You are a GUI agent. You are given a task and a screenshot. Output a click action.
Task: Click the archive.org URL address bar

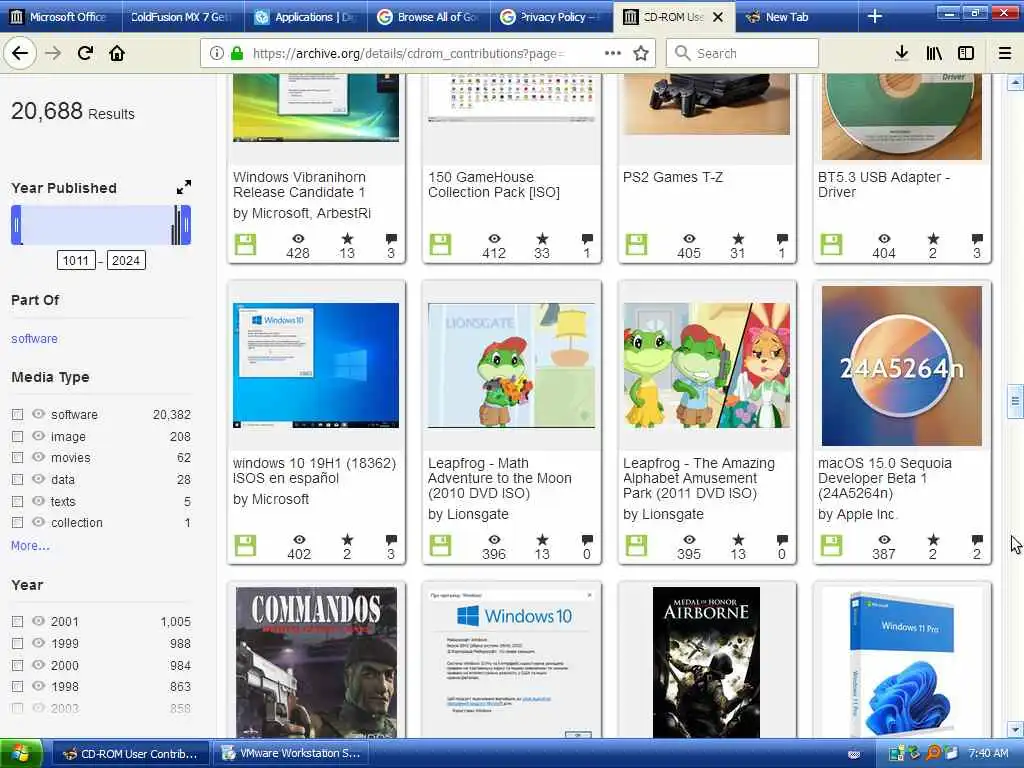click(408, 54)
